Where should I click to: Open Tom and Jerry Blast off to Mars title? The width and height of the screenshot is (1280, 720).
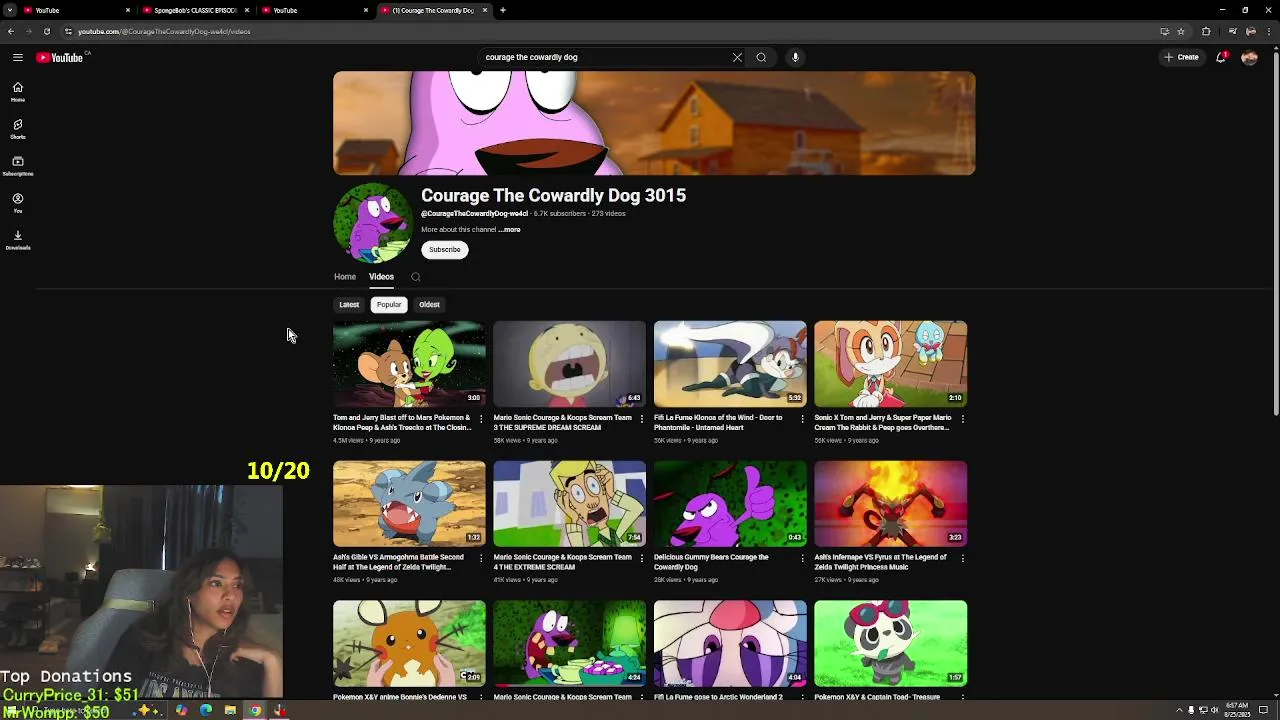click(402, 422)
